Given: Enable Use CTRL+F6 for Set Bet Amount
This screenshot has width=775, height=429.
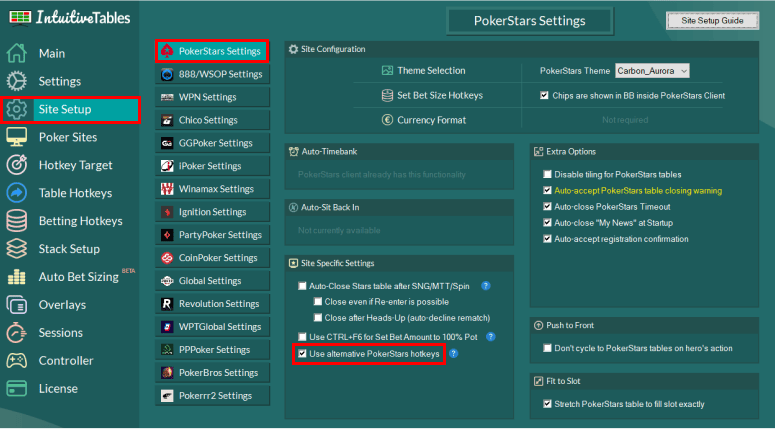Looking at the screenshot, I should click(x=302, y=337).
